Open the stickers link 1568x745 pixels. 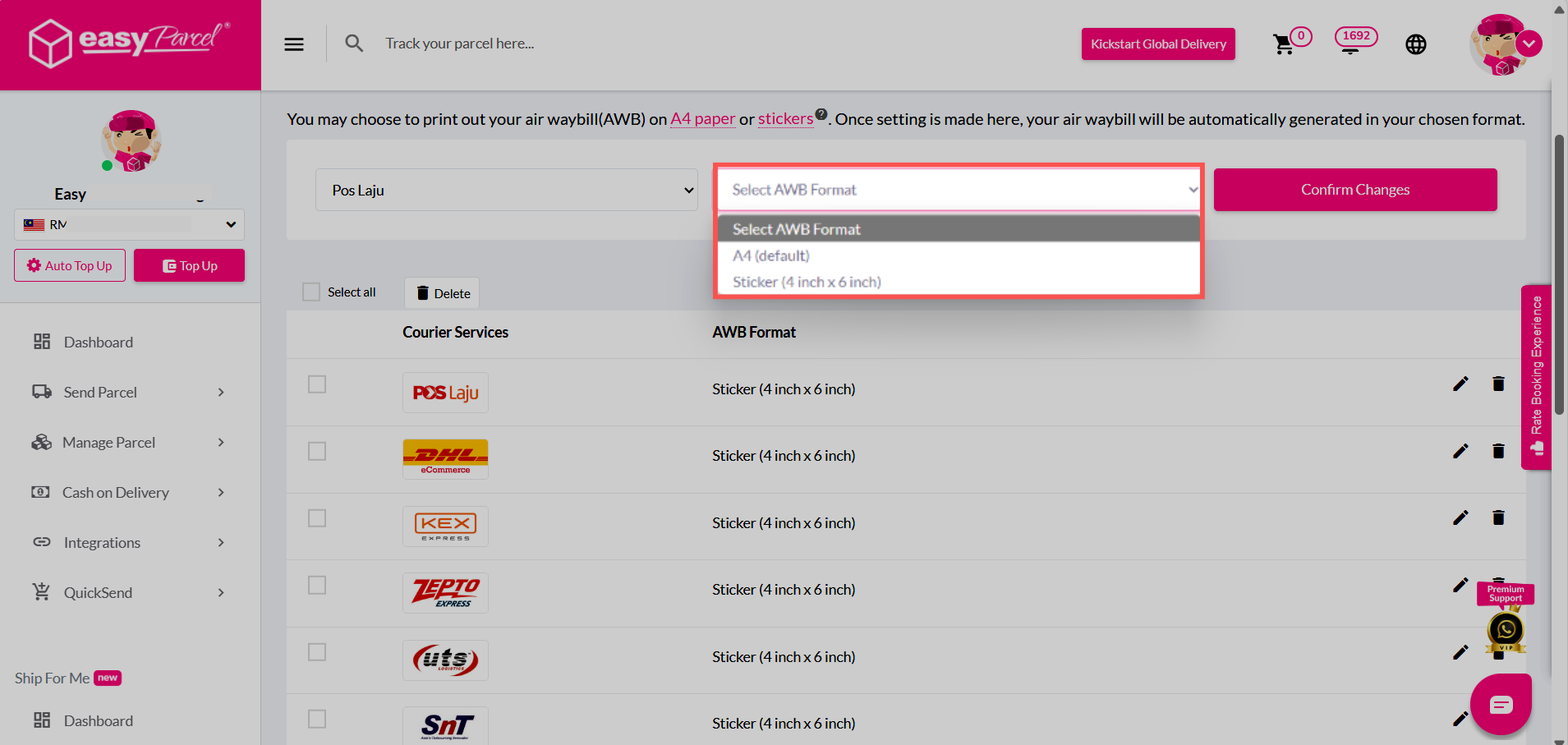(x=785, y=118)
